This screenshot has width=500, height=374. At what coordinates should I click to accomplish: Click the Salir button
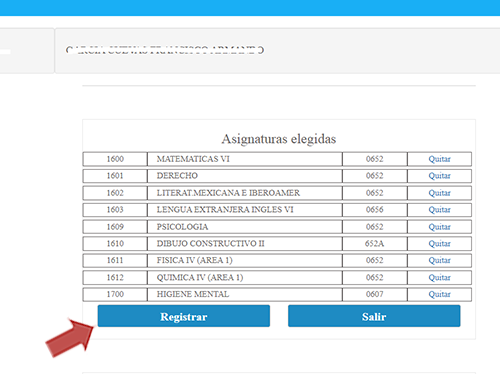click(x=374, y=316)
